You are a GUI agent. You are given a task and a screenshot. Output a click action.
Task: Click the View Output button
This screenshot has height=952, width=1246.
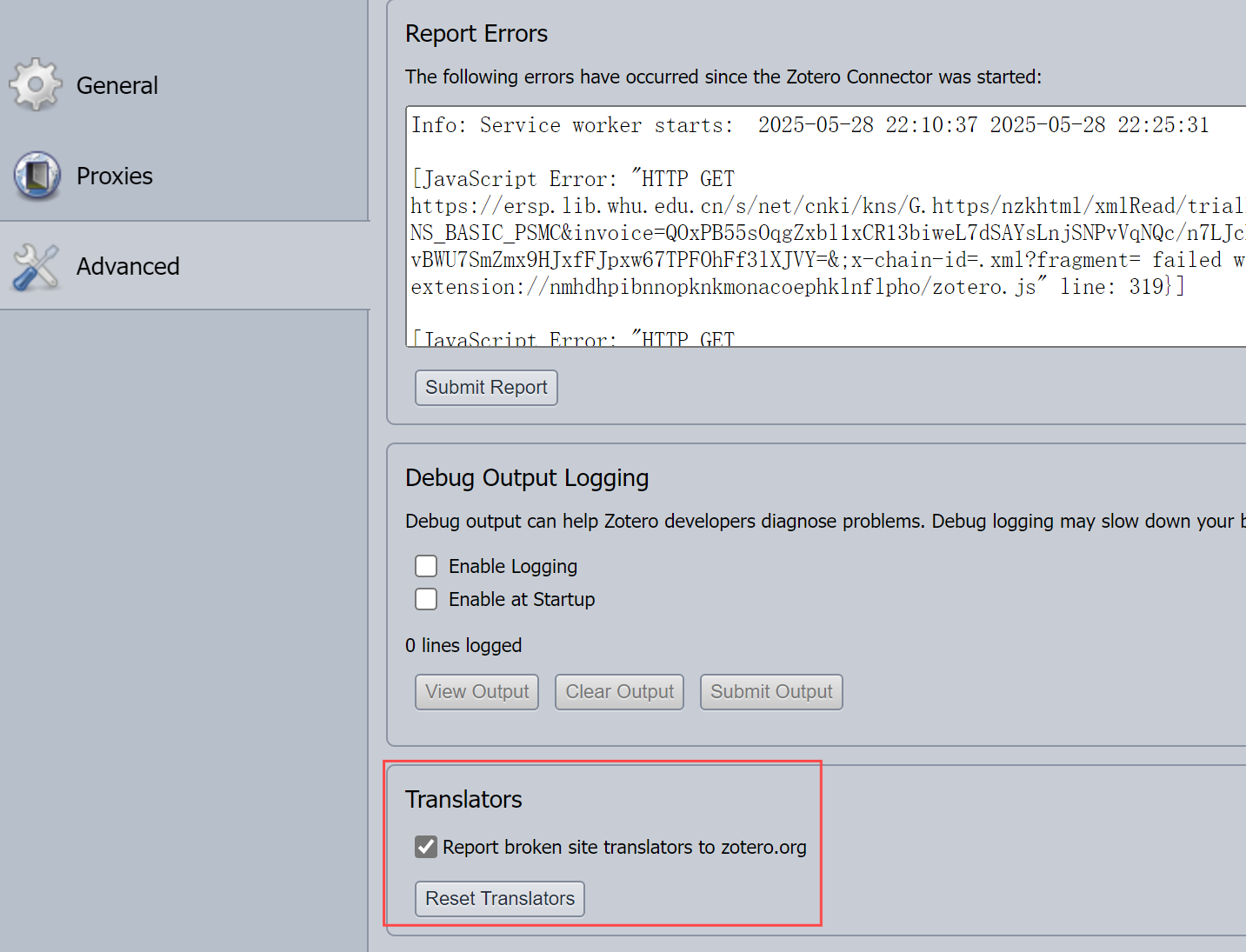click(476, 692)
